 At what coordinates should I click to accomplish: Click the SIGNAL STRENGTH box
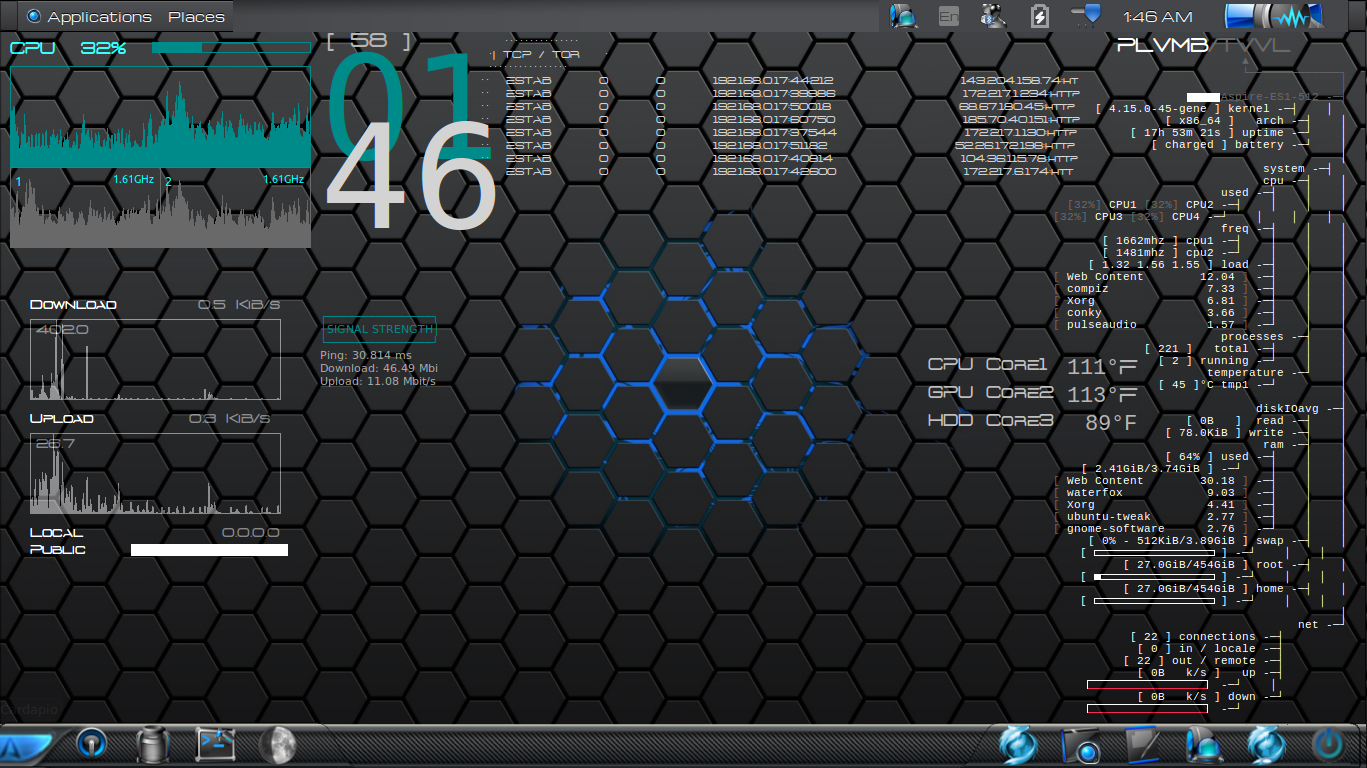(380, 329)
